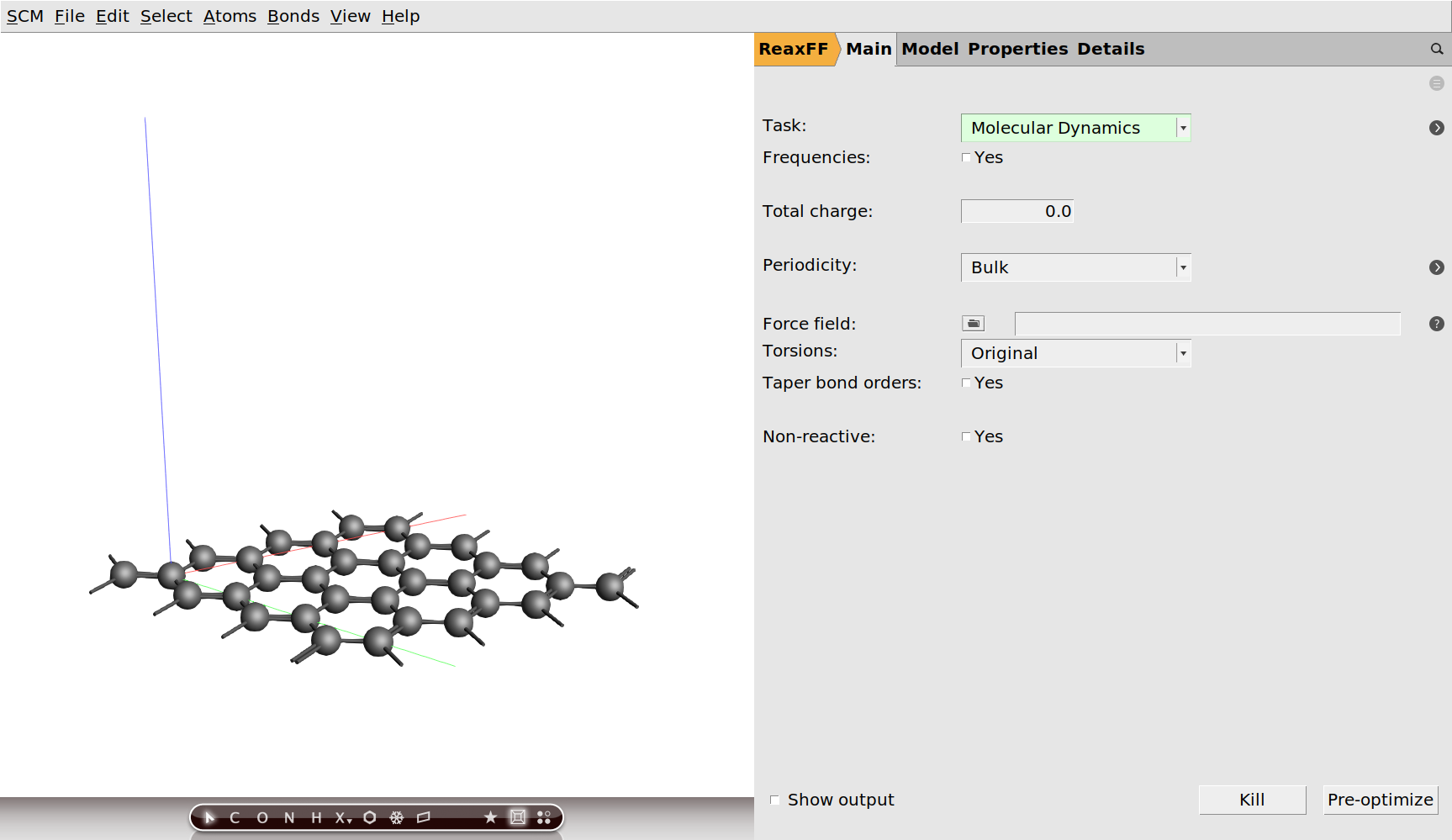This screenshot has height=840, width=1452.
Task: Click the search magnifier icon
Action: (1435, 49)
